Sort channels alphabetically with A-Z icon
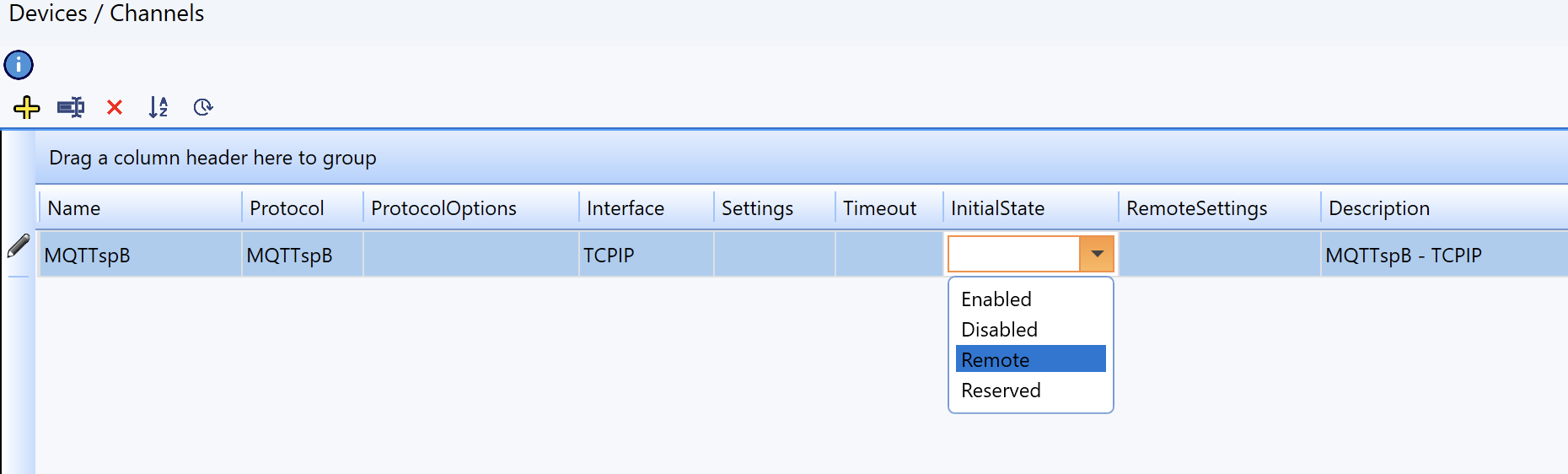The width and height of the screenshot is (1568, 474). pyautogui.click(x=158, y=107)
